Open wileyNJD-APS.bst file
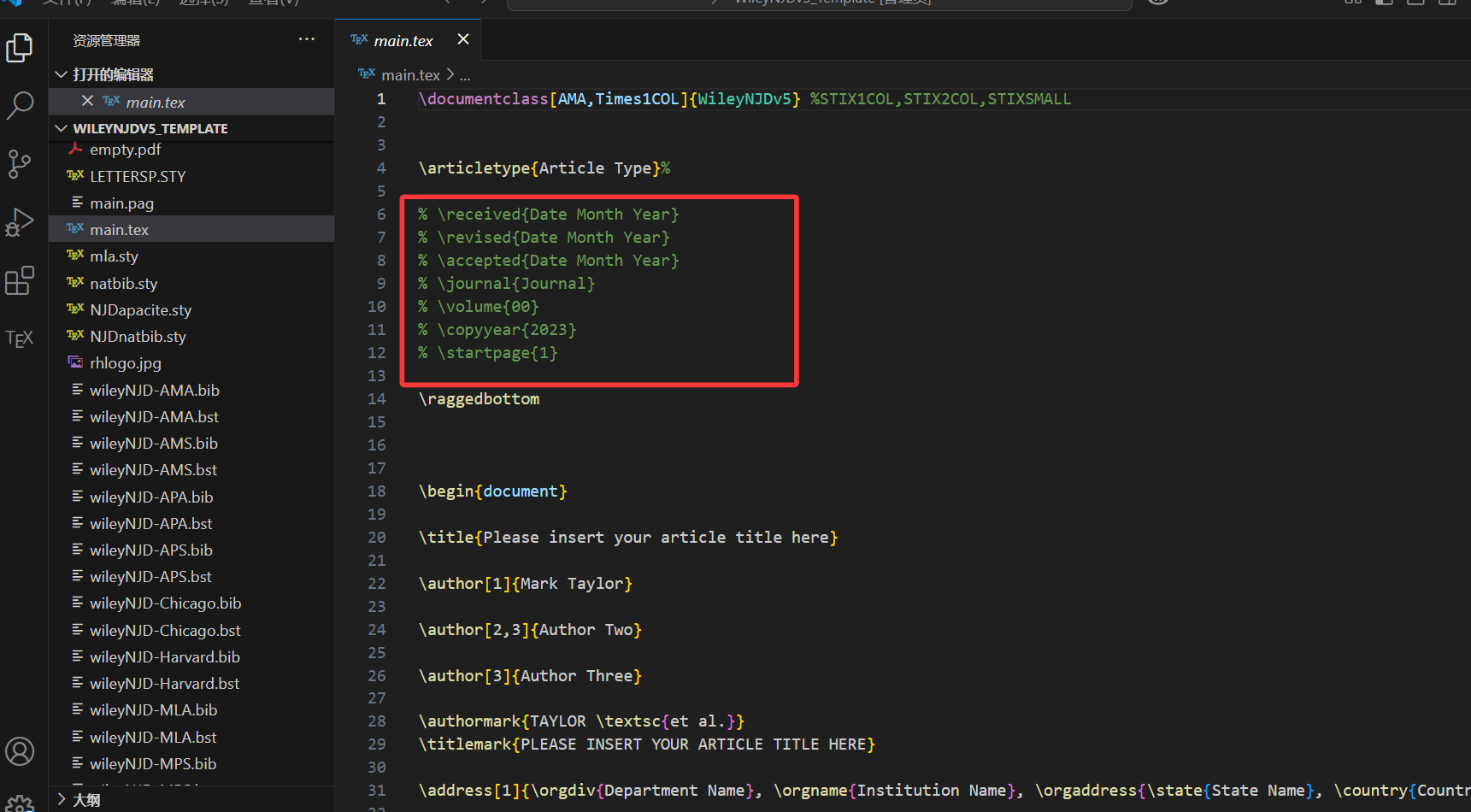The height and width of the screenshot is (812, 1471). pos(191,576)
